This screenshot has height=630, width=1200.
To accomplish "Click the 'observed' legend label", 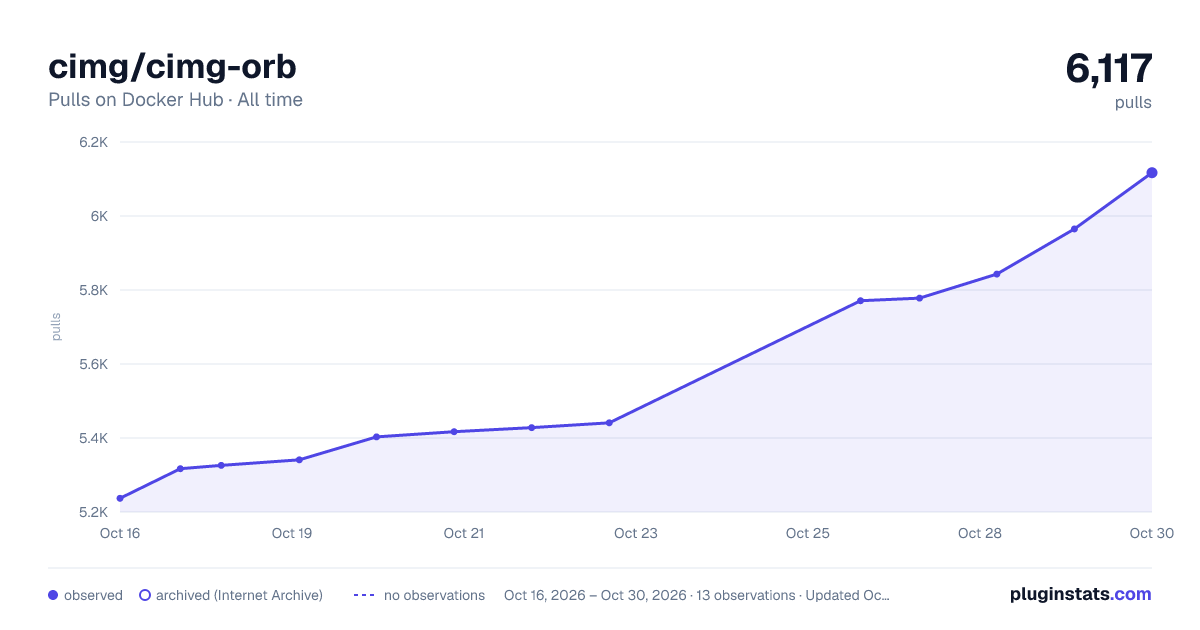I will click(93, 595).
